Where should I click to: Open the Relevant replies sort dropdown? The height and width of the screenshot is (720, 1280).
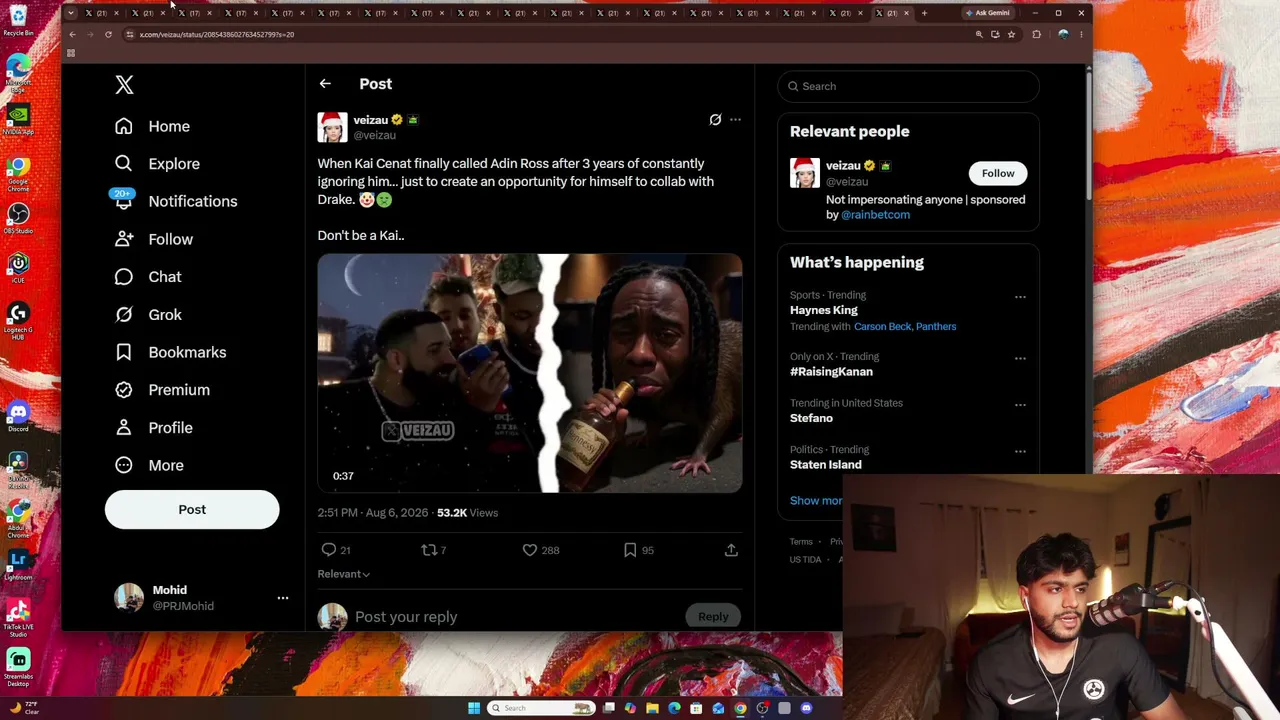(x=343, y=574)
